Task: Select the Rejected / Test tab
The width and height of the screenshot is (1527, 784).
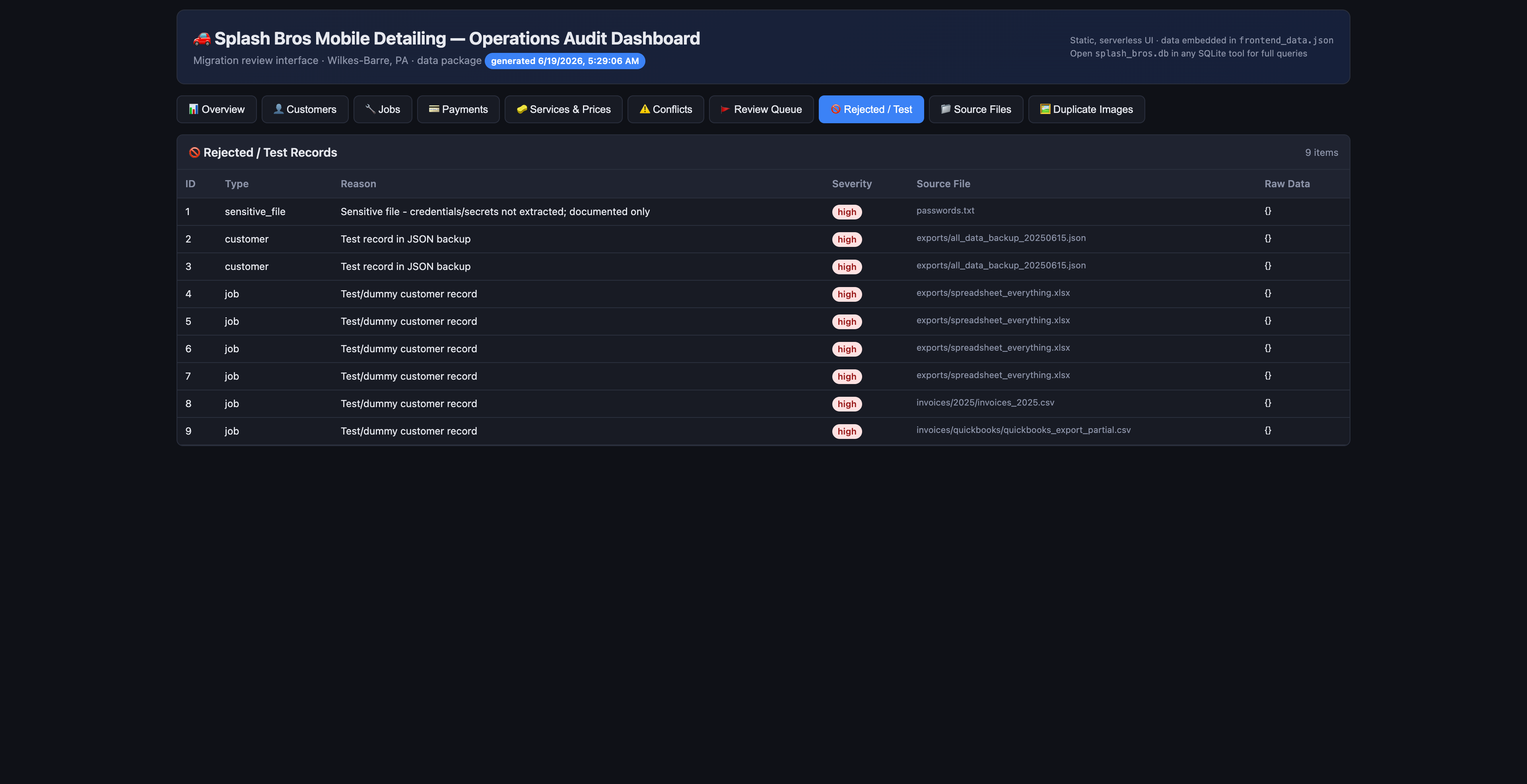Action: click(x=871, y=109)
